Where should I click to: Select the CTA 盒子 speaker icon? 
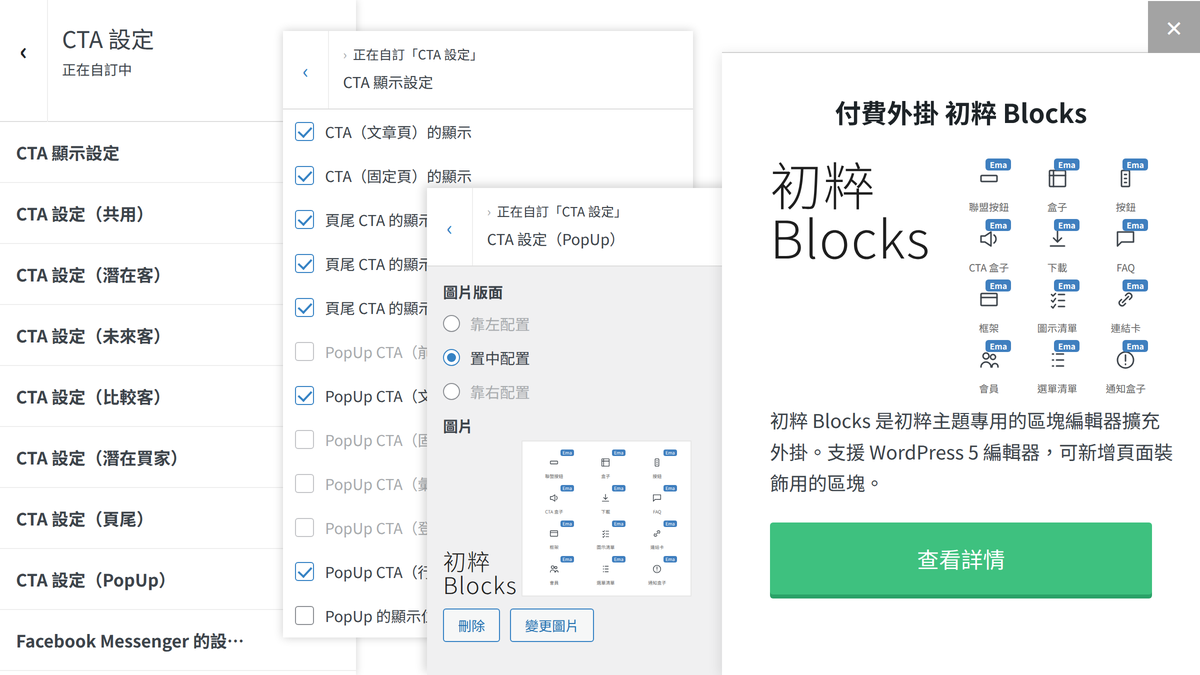[x=989, y=239]
